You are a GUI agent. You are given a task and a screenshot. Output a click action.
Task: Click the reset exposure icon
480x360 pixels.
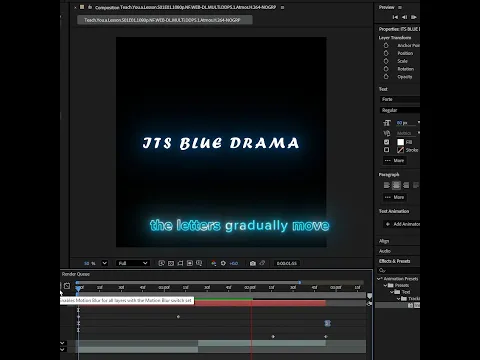(x=223, y=263)
